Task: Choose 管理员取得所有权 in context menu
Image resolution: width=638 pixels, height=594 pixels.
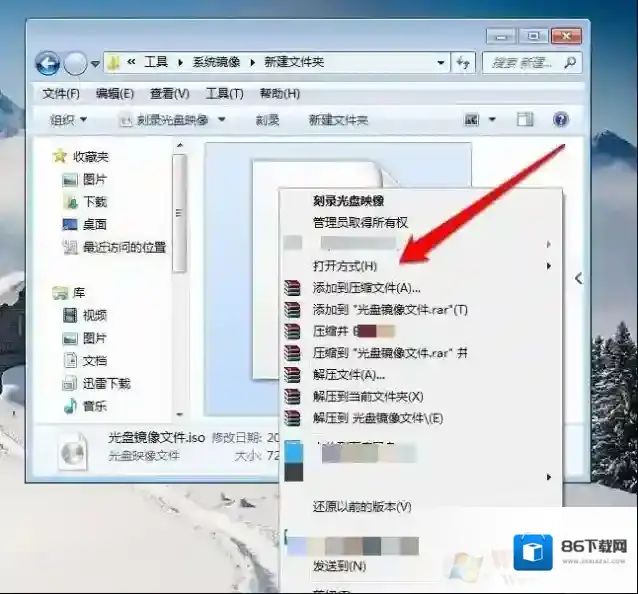Action: [360, 223]
